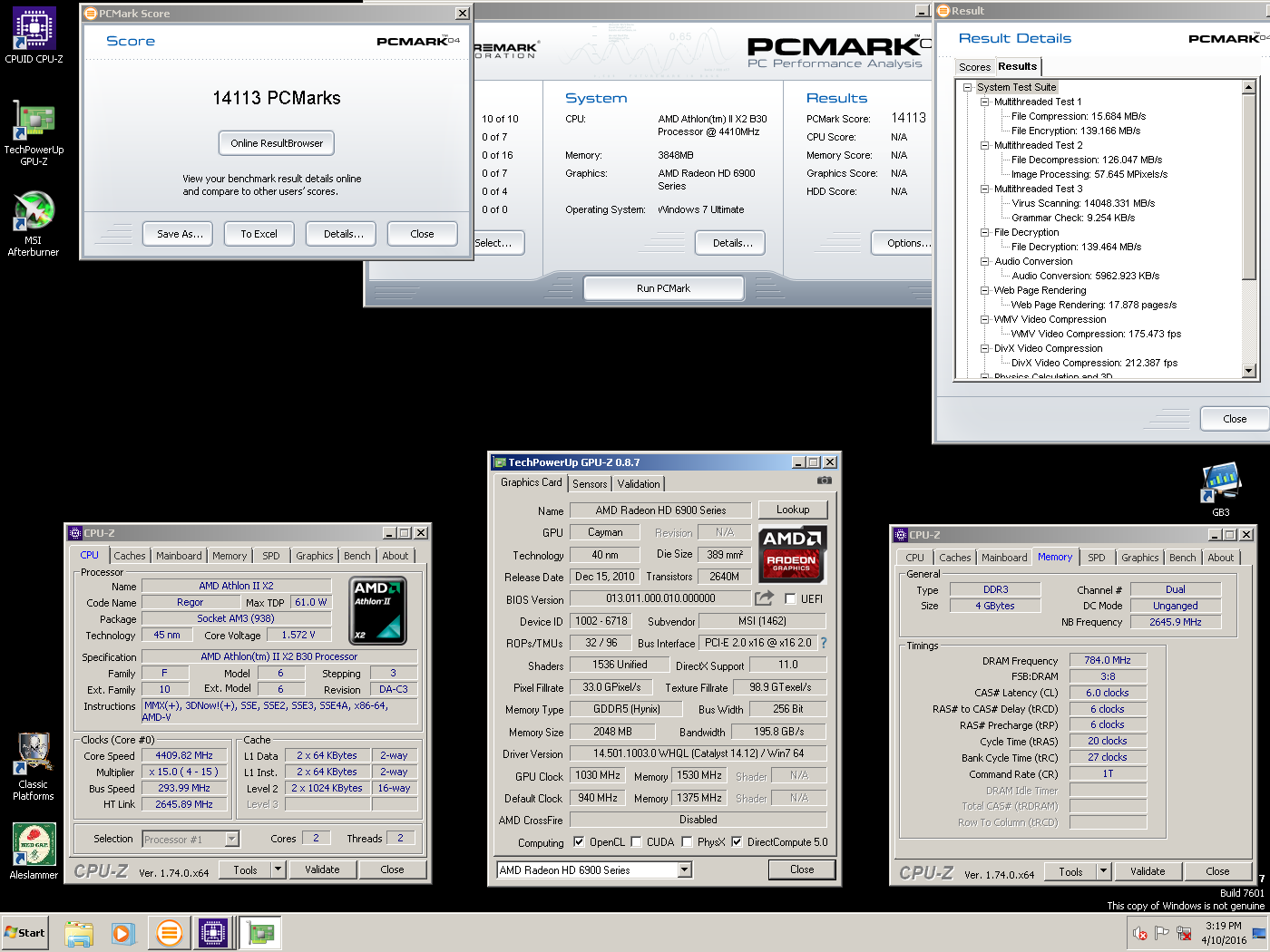Click the Action Center flag tray icon

click(x=1162, y=933)
